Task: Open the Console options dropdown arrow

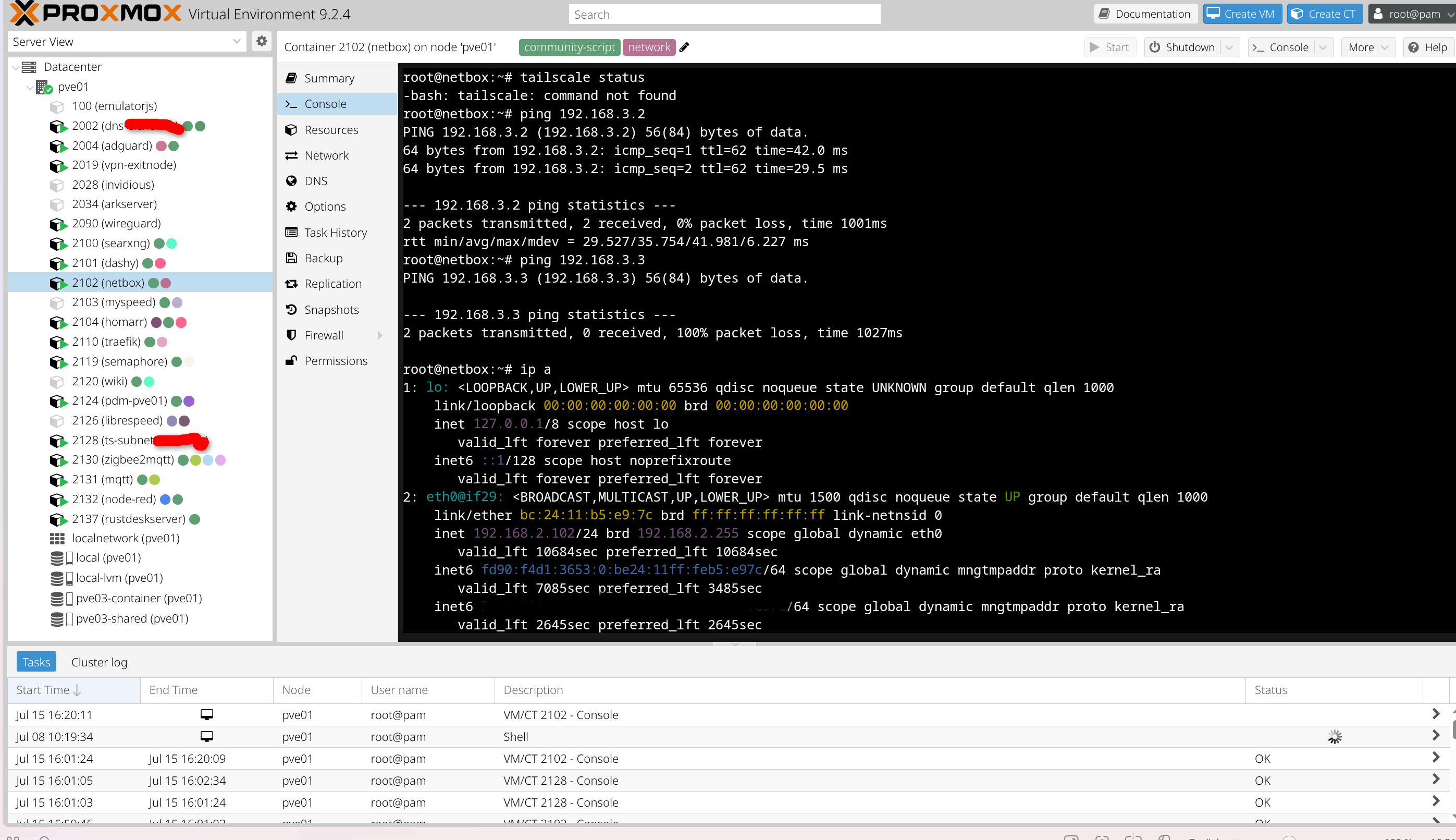Action: 1324,47
